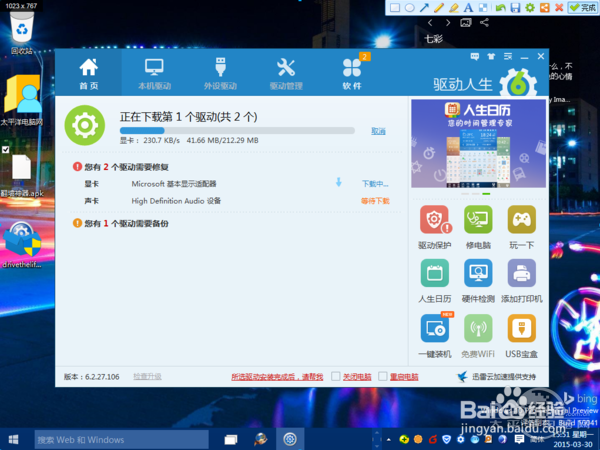
Task: Expand the hidden tray icons arrow
Action: 389,439
